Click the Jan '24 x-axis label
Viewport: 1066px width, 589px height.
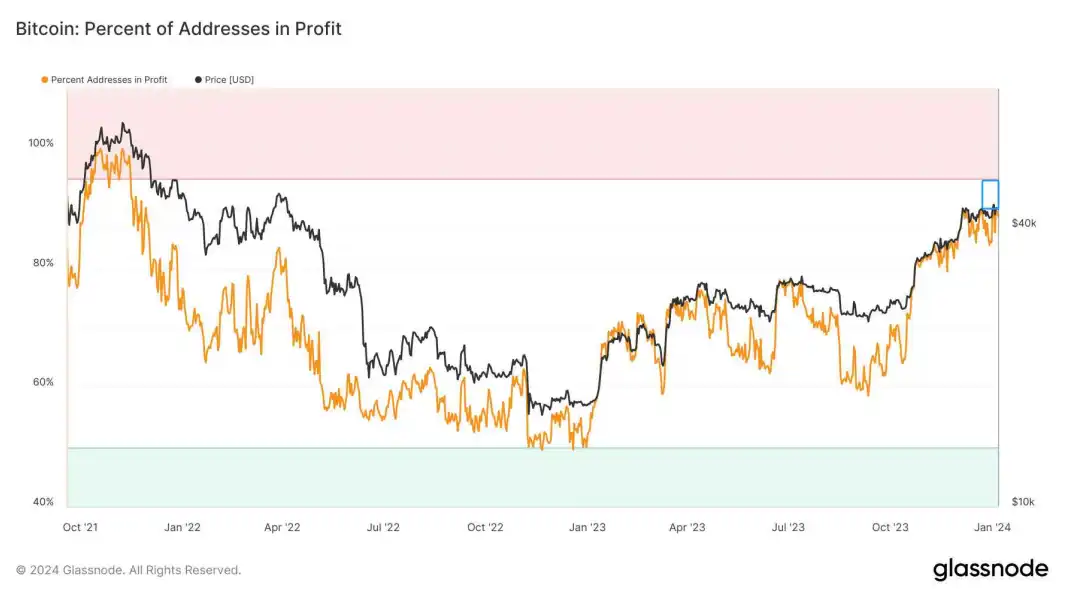(991, 527)
